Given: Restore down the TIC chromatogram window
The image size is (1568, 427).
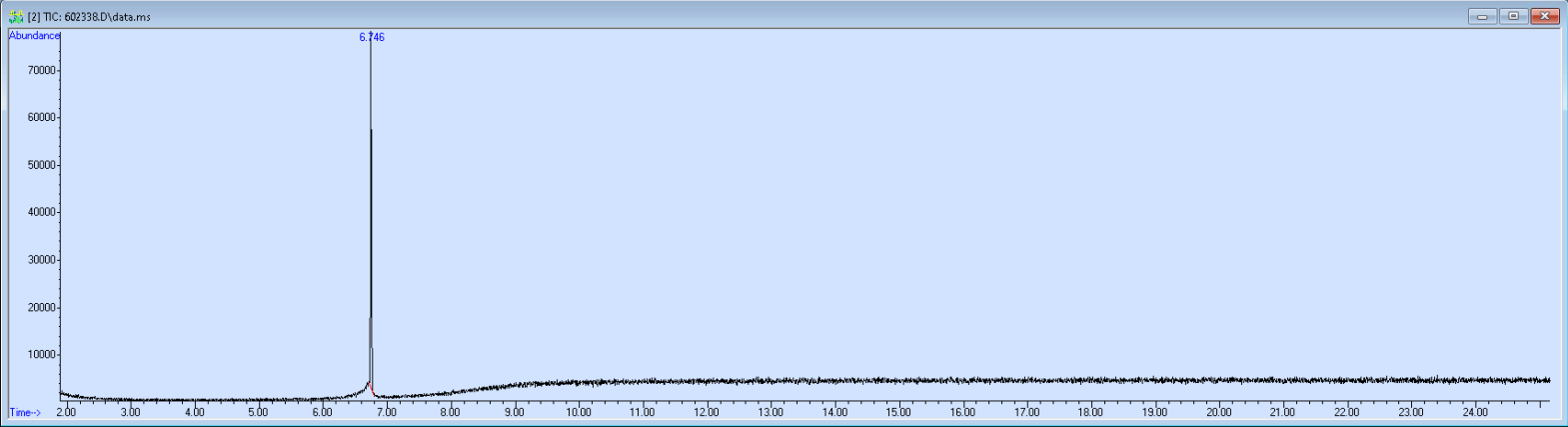Looking at the screenshot, I should (x=1513, y=16).
